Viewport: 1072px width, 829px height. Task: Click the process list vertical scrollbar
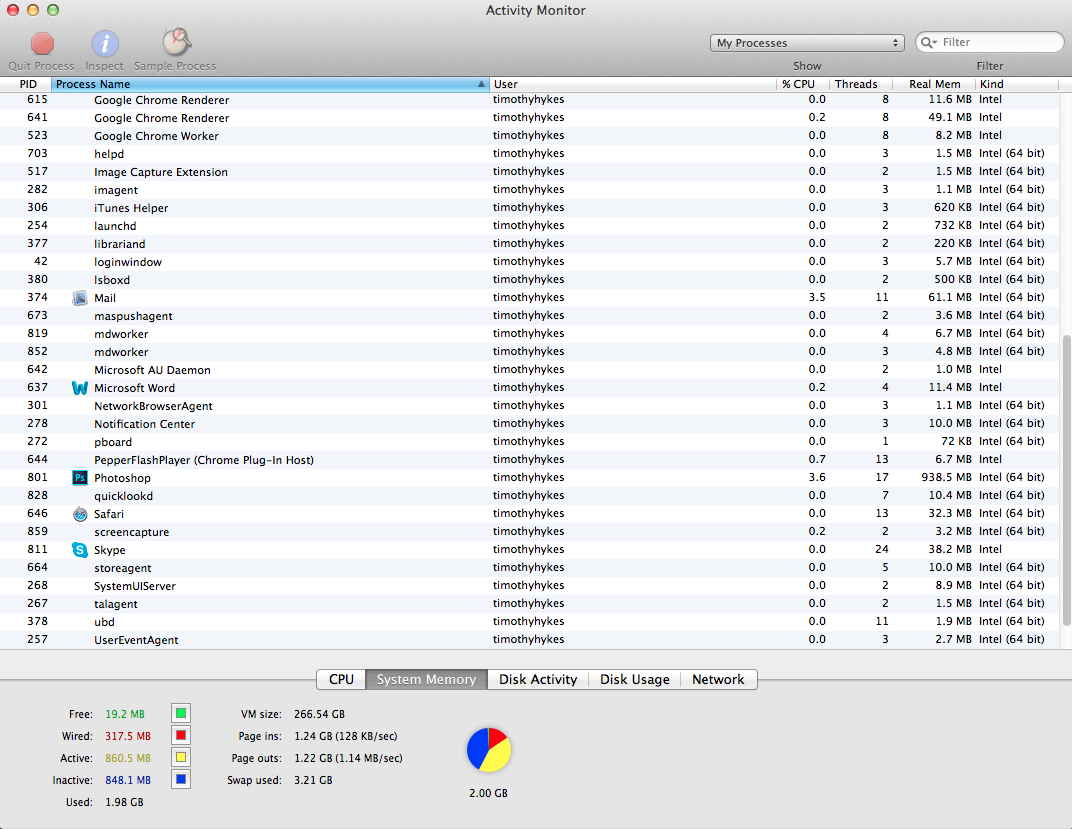pos(1066,480)
